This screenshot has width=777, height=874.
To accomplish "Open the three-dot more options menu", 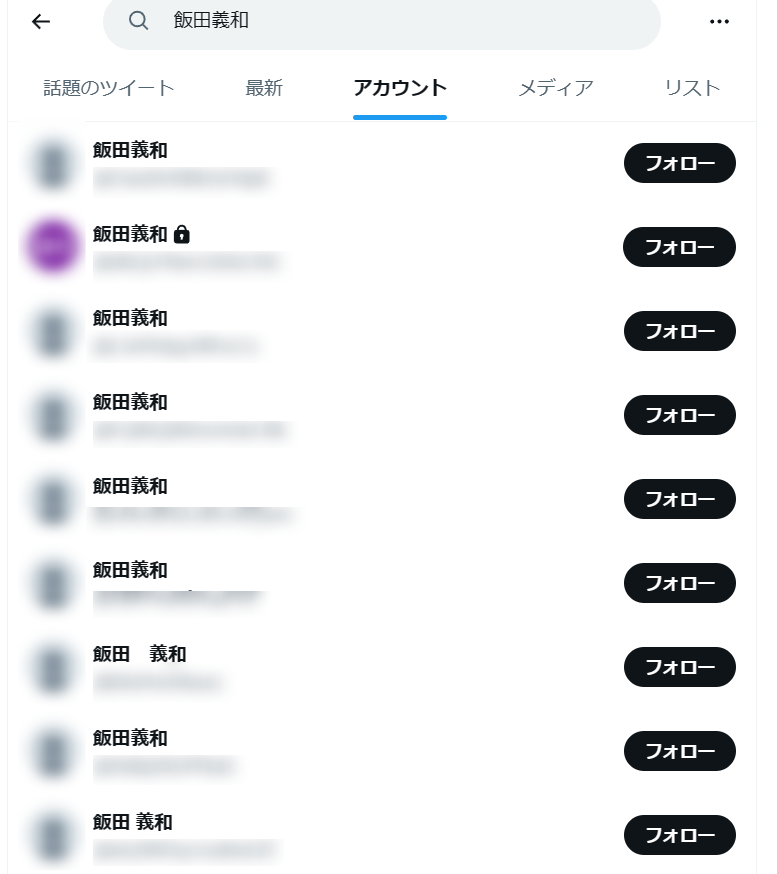I will click(x=719, y=22).
